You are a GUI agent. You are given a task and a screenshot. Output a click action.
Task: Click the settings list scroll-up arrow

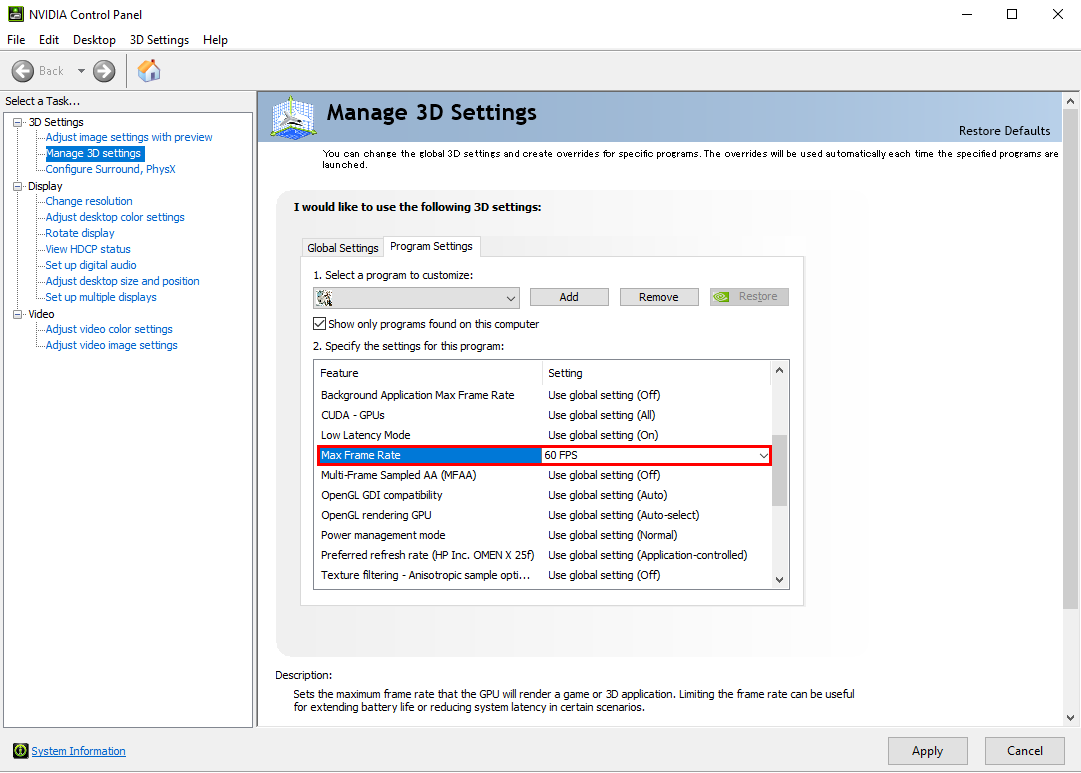779,370
